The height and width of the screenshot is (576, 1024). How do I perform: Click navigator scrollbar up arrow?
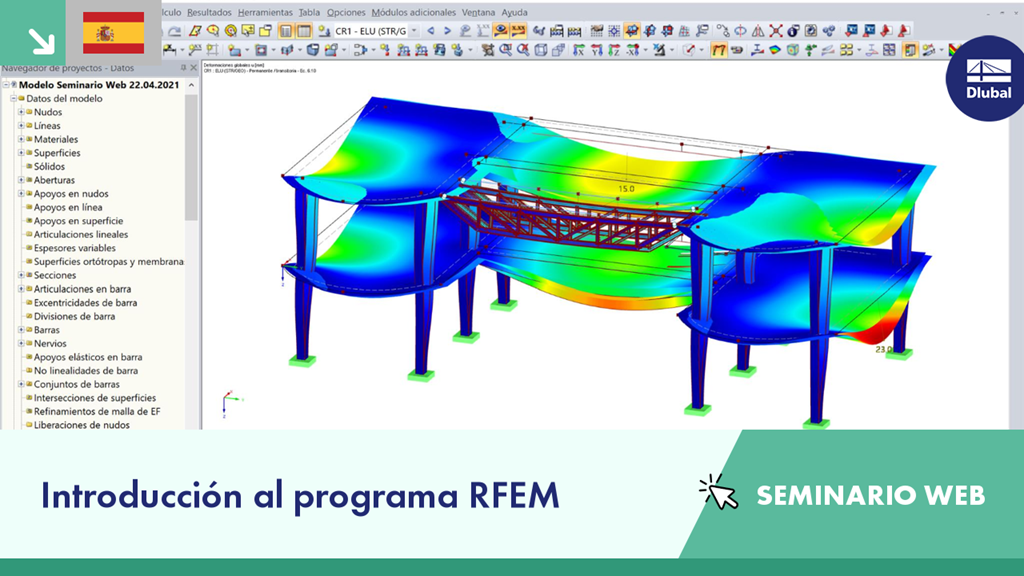tap(191, 85)
